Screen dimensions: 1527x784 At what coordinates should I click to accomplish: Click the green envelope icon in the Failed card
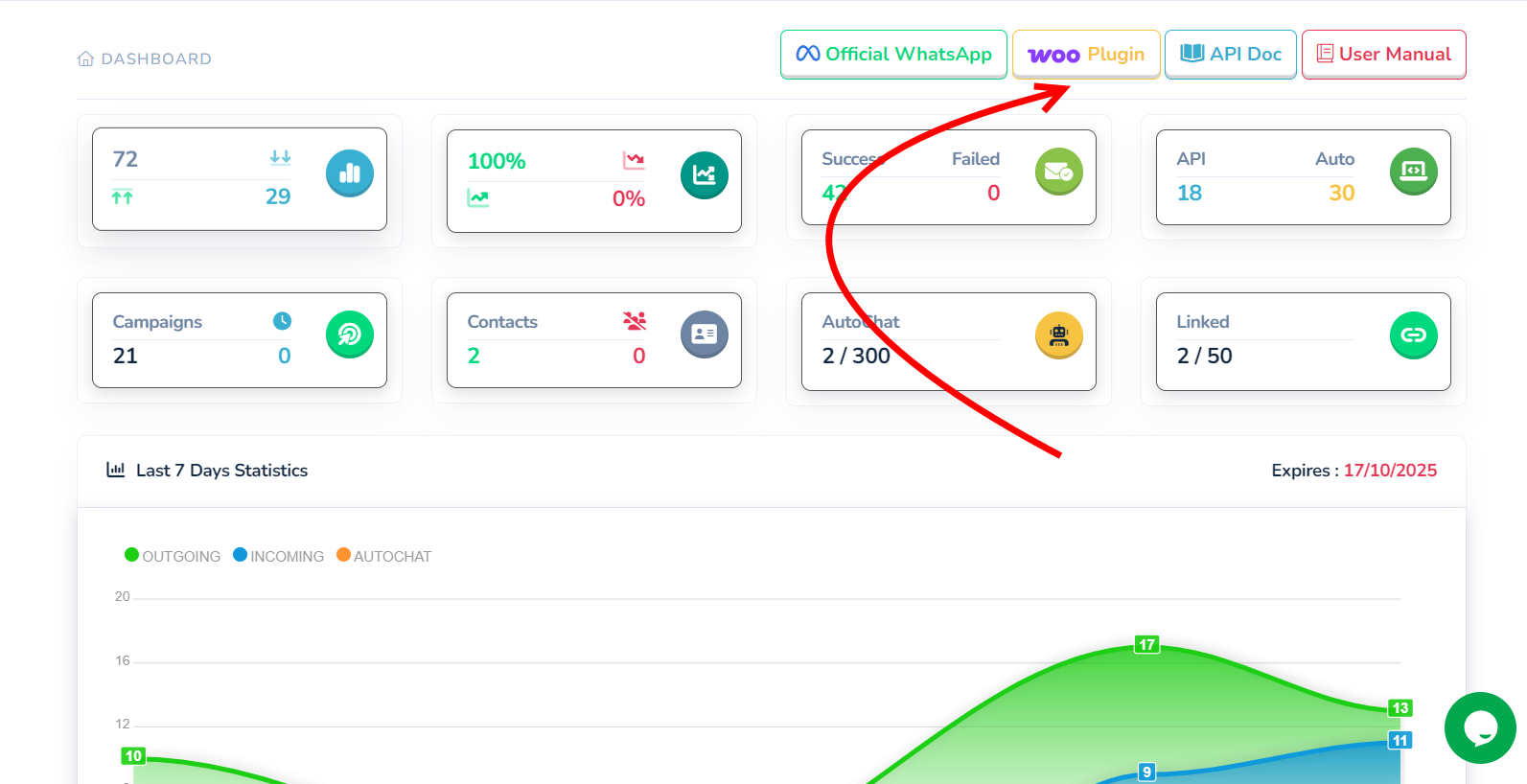click(x=1059, y=172)
